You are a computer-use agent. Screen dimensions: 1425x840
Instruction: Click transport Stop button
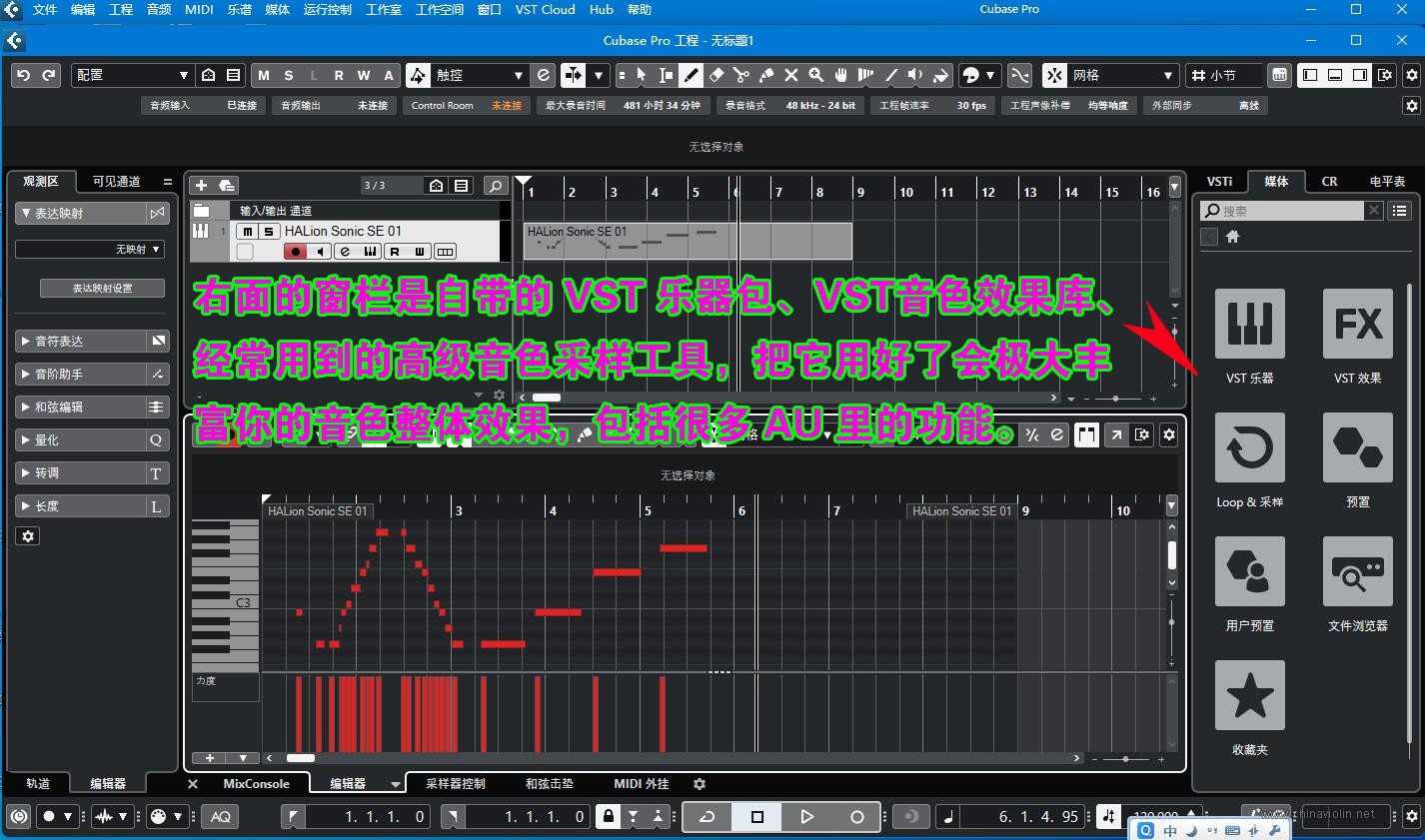click(757, 816)
